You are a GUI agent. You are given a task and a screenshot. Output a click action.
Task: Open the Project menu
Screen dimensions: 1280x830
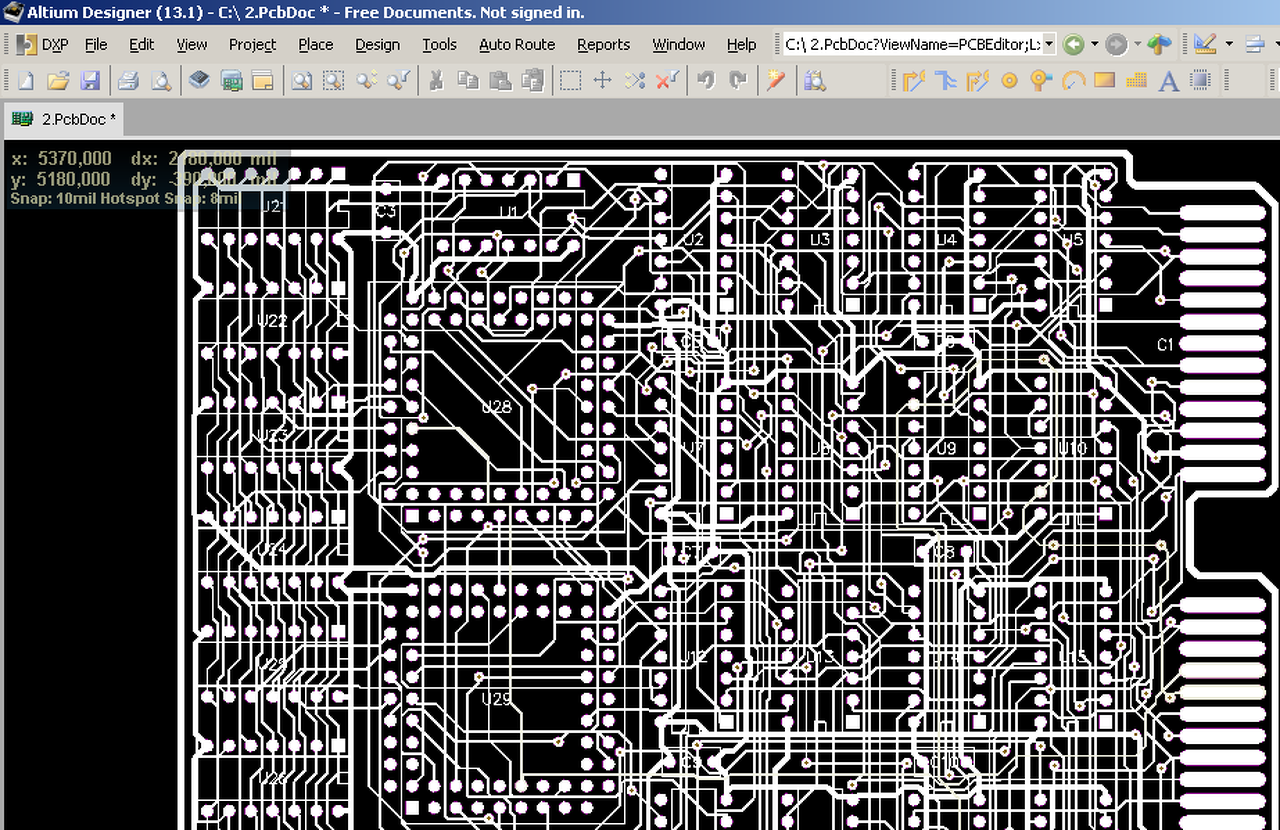(252, 45)
